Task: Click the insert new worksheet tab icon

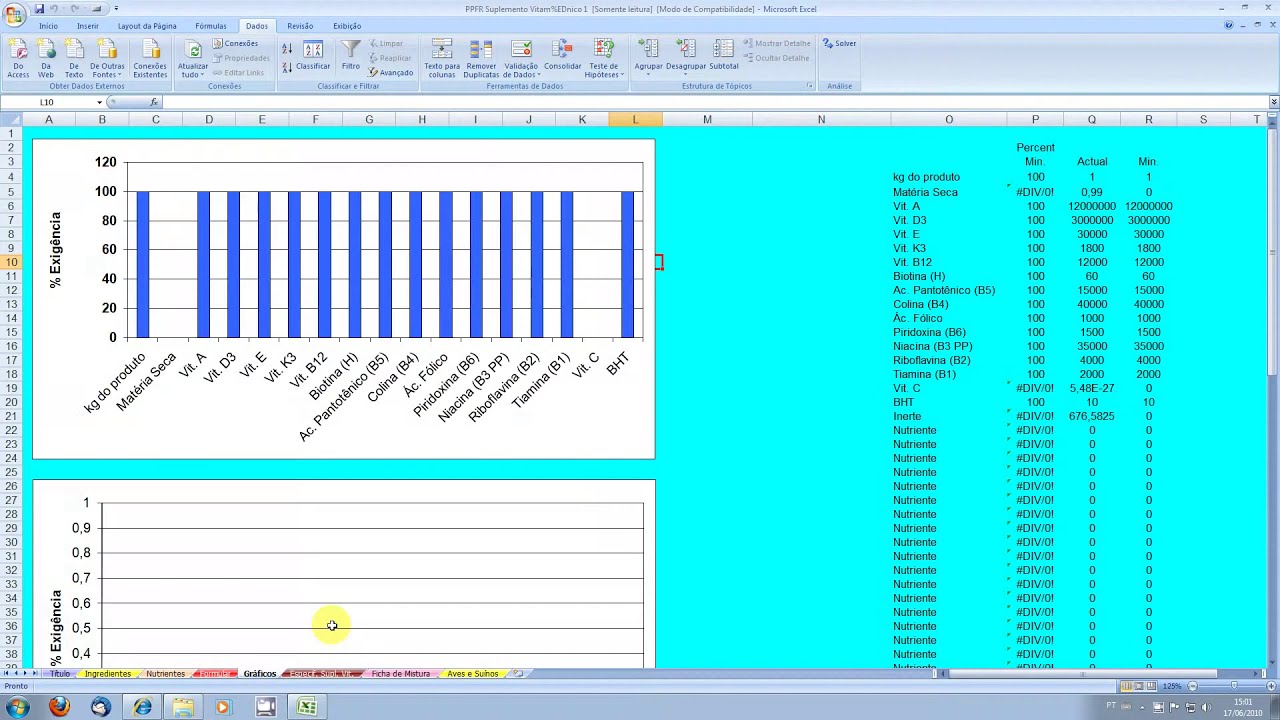Action: pyautogui.click(x=518, y=674)
